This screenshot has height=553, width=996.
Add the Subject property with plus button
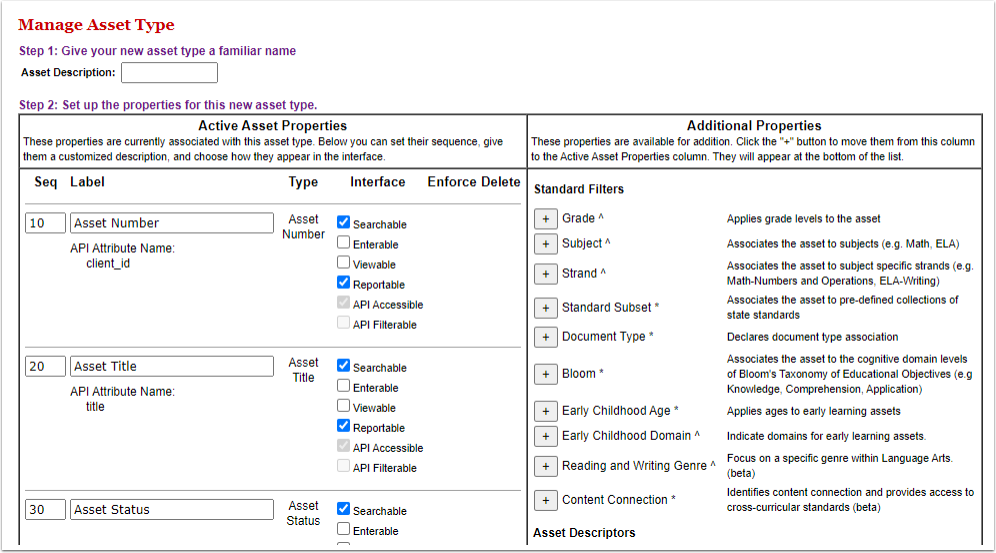click(x=546, y=244)
